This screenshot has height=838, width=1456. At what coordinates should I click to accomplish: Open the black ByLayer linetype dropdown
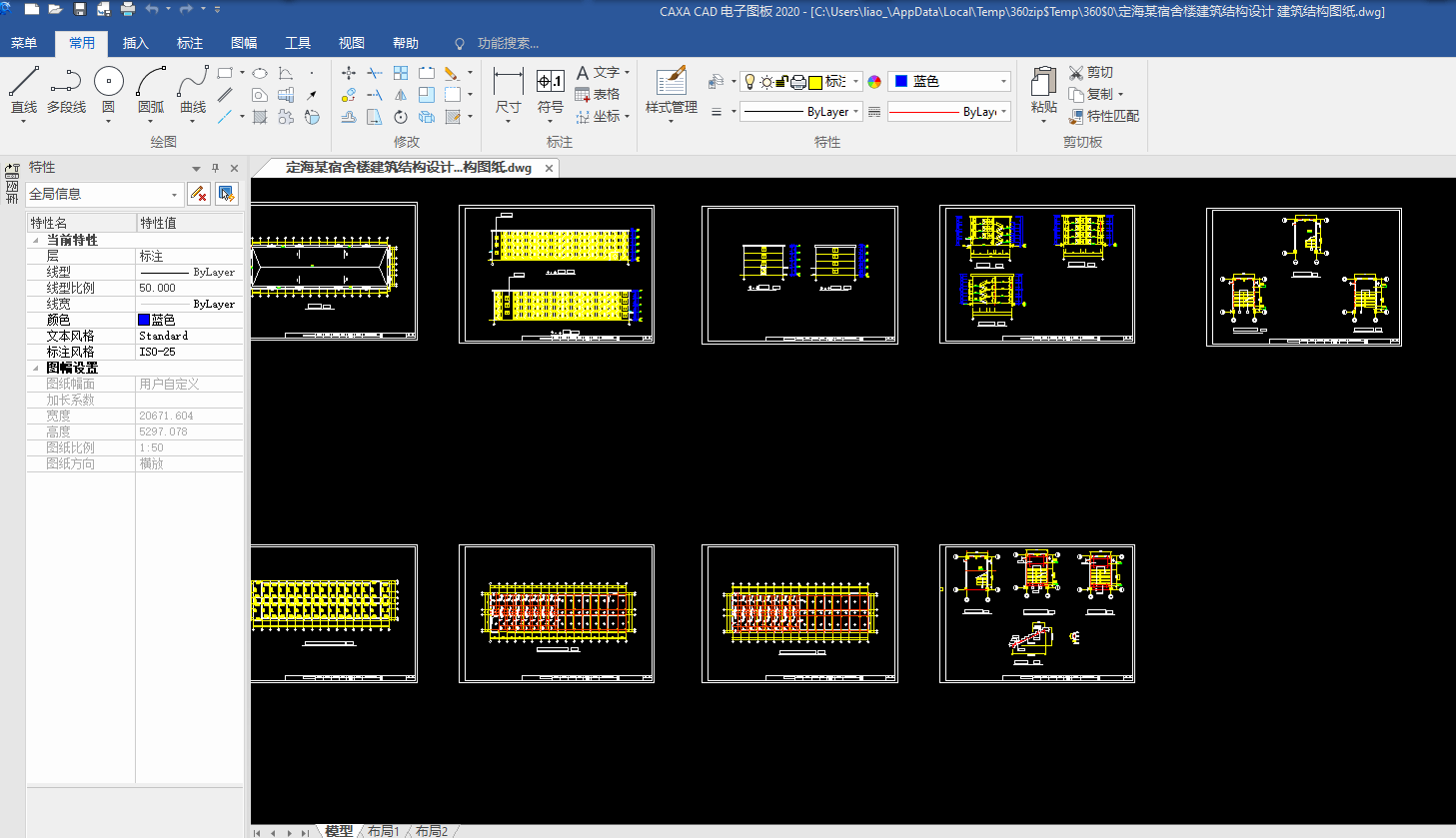click(801, 112)
